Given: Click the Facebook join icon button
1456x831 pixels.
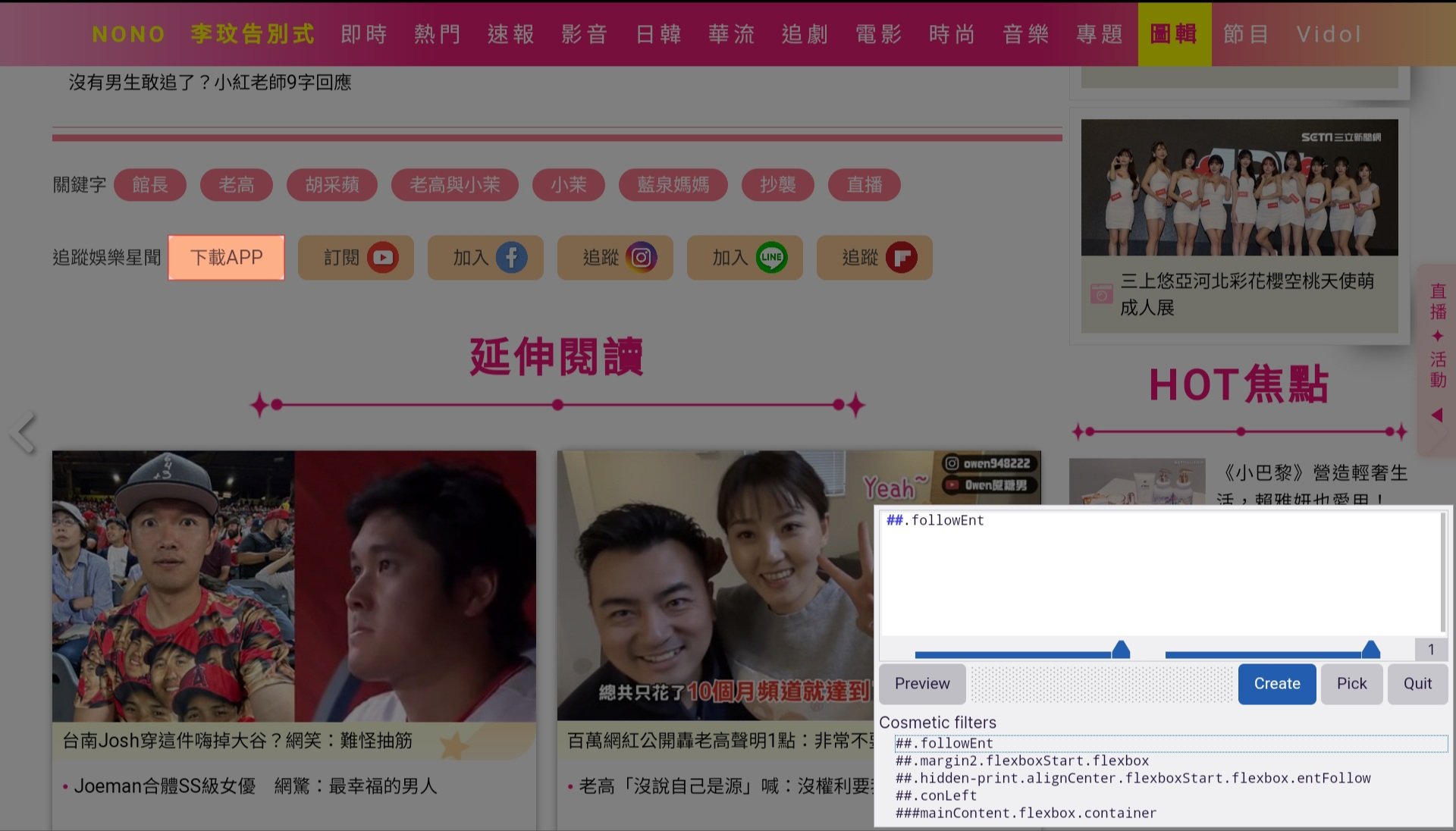Looking at the screenshot, I should click(512, 258).
